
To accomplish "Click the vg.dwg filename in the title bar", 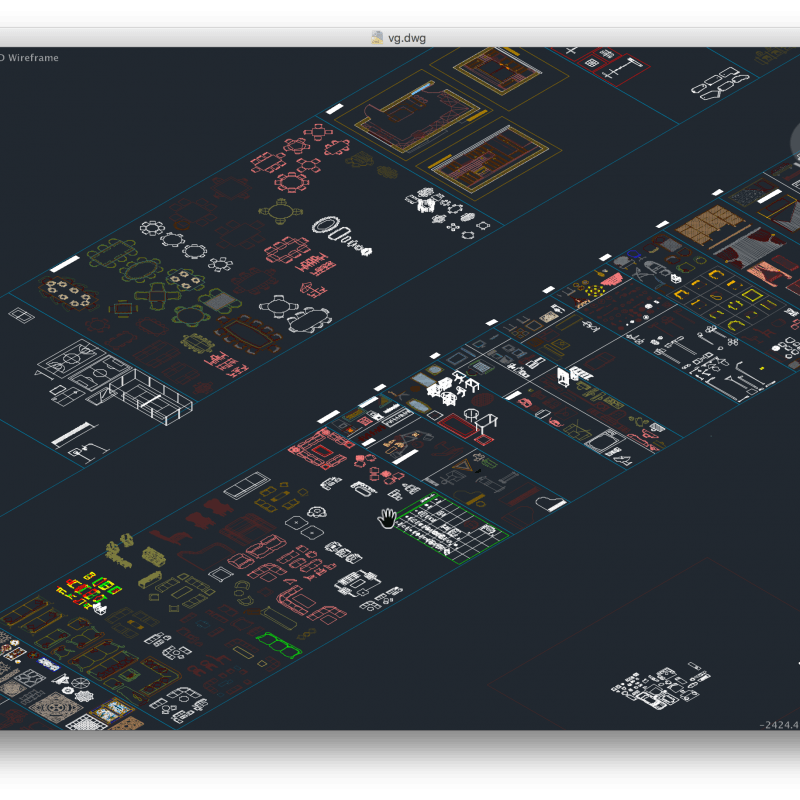I will 405,36.
